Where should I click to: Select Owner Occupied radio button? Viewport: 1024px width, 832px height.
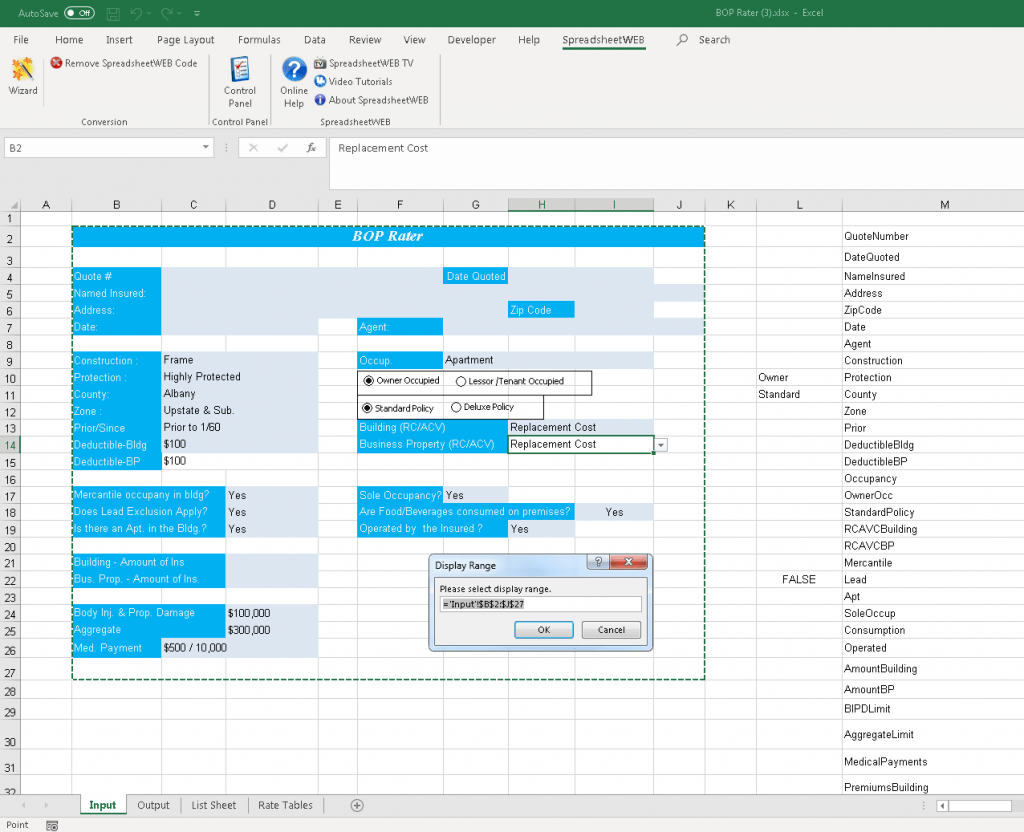pos(368,381)
